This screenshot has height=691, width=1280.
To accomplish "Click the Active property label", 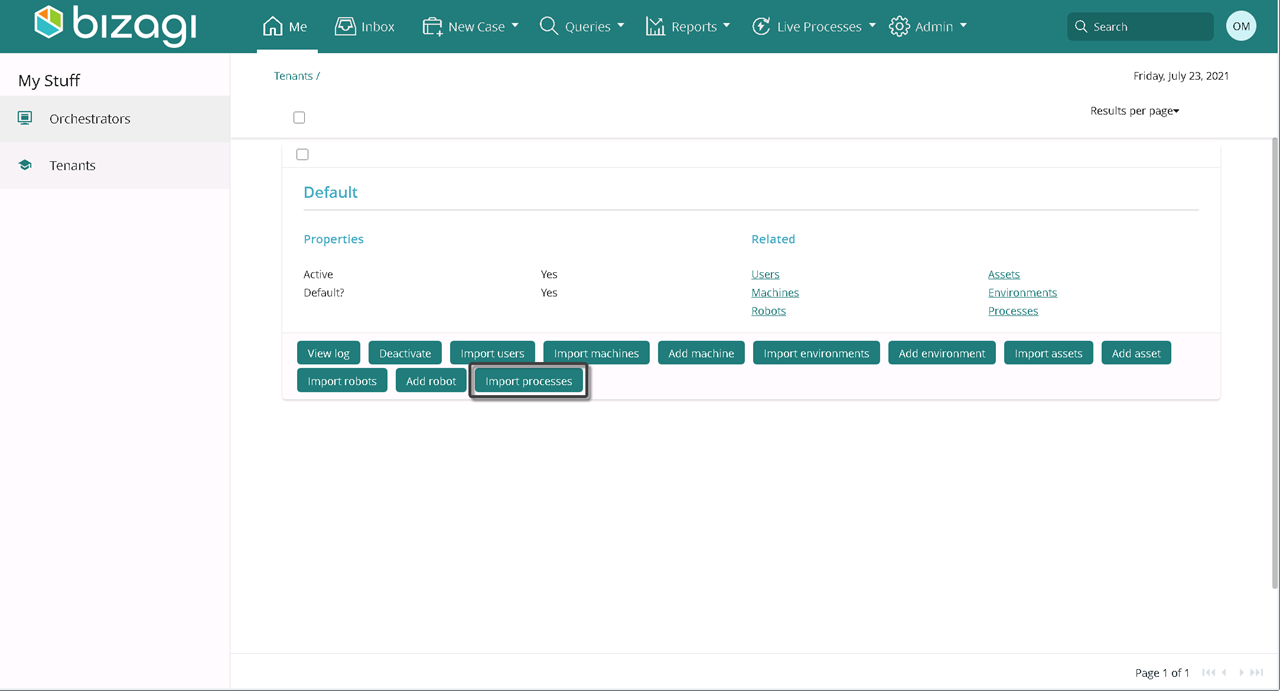I will pos(318,274).
